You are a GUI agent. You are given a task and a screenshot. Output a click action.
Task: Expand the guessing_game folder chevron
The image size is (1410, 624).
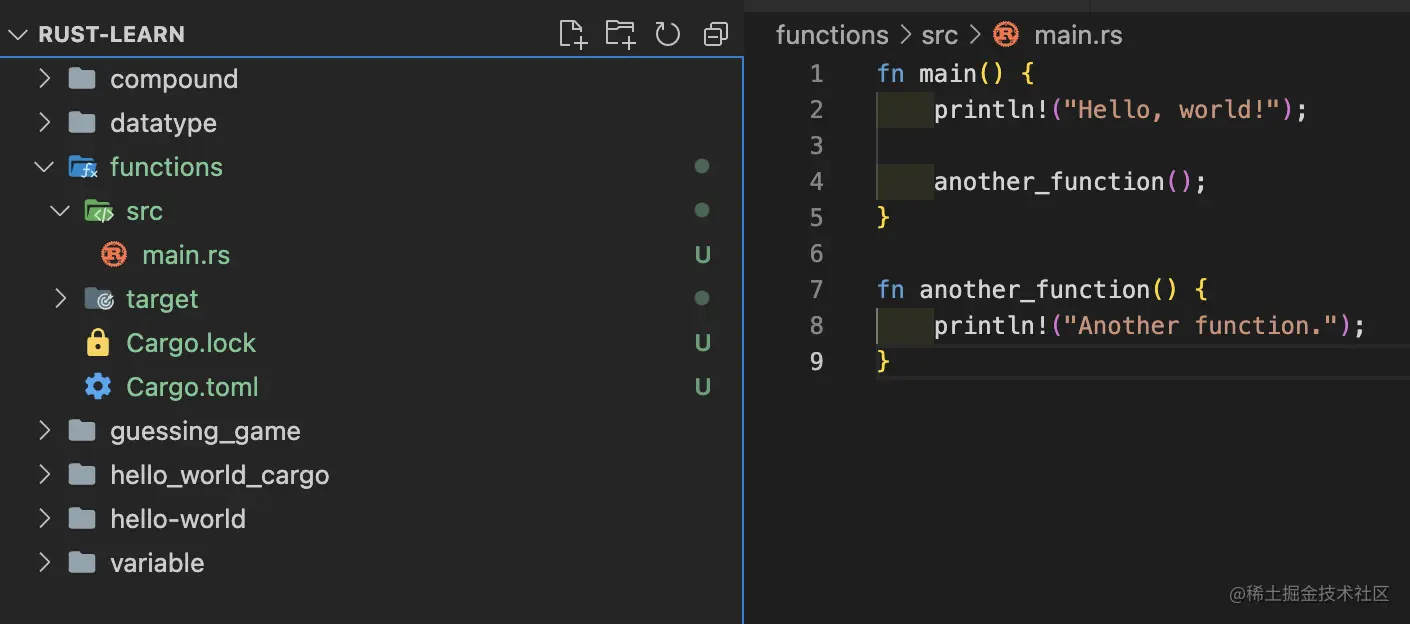(x=44, y=430)
